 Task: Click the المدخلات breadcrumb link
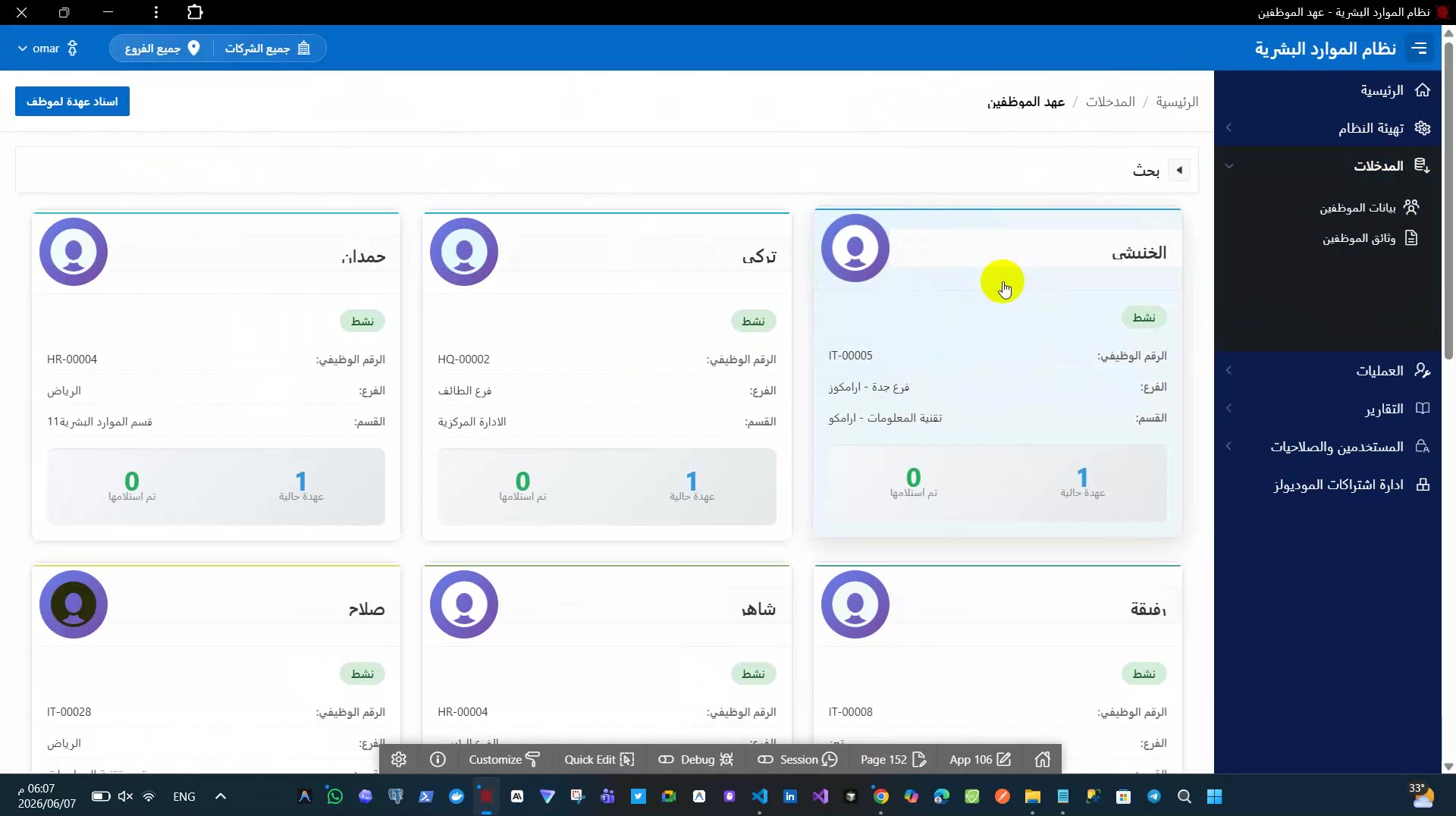click(1110, 102)
